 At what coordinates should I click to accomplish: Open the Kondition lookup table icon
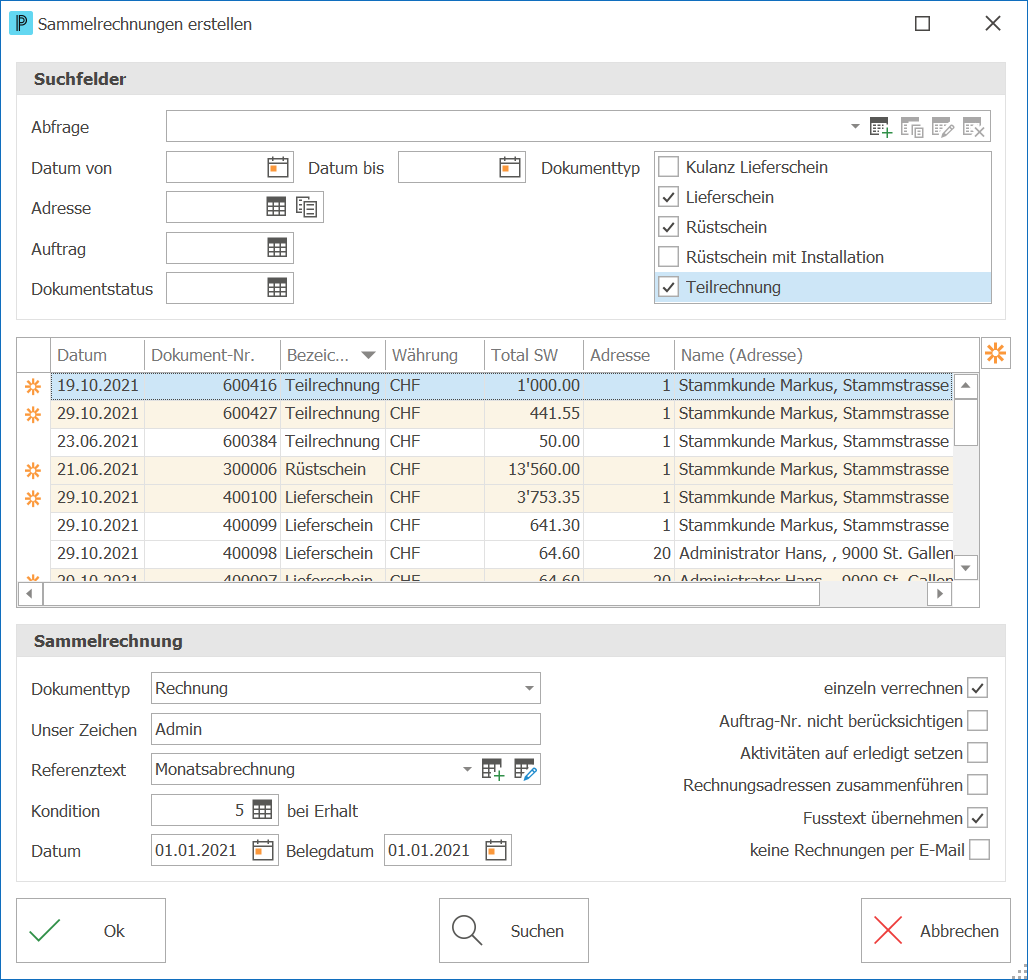pyautogui.click(x=262, y=810)
